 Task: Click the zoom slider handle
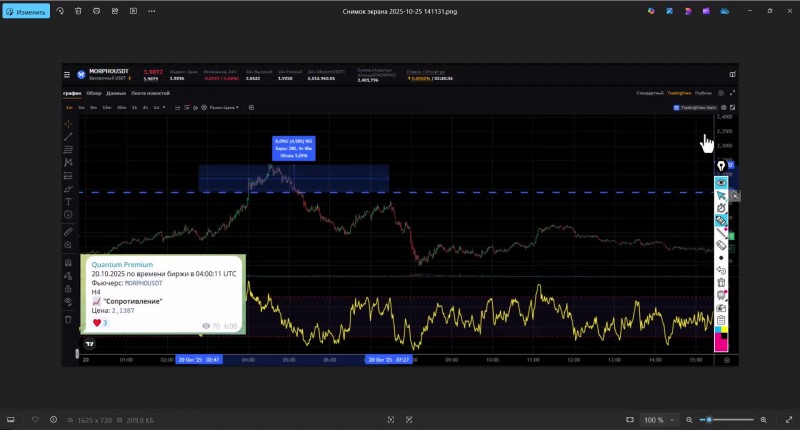709,419
